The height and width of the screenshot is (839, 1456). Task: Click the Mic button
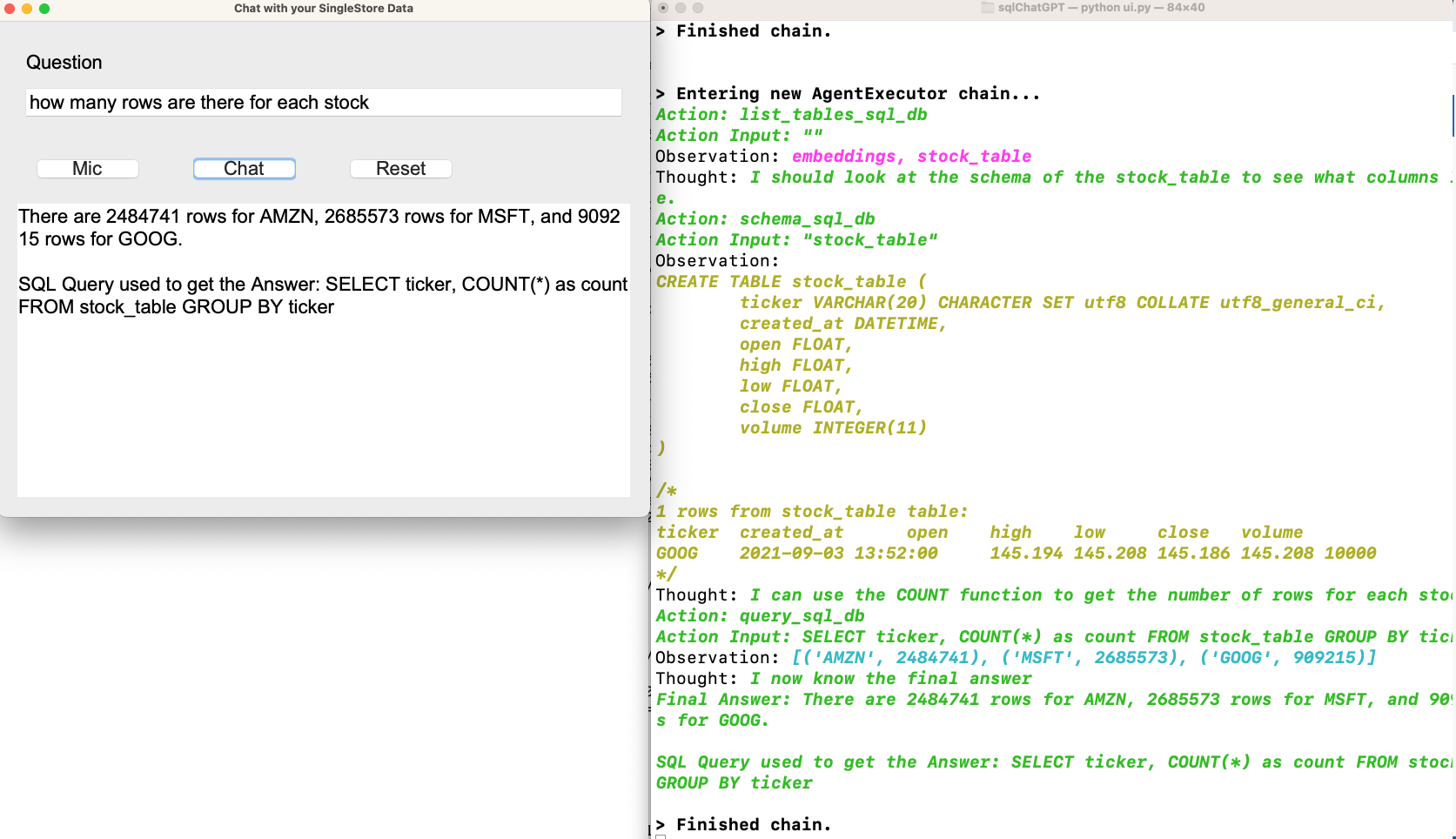[87, 169]
